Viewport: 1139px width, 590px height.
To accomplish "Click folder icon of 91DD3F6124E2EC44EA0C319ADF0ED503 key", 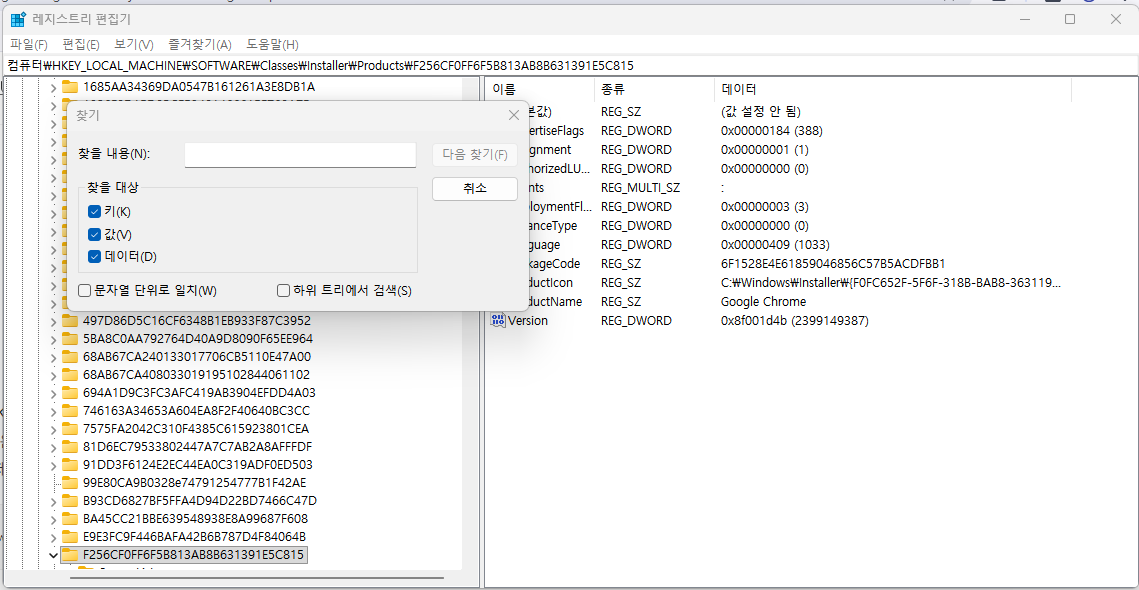I will click(x=70, y=464).
